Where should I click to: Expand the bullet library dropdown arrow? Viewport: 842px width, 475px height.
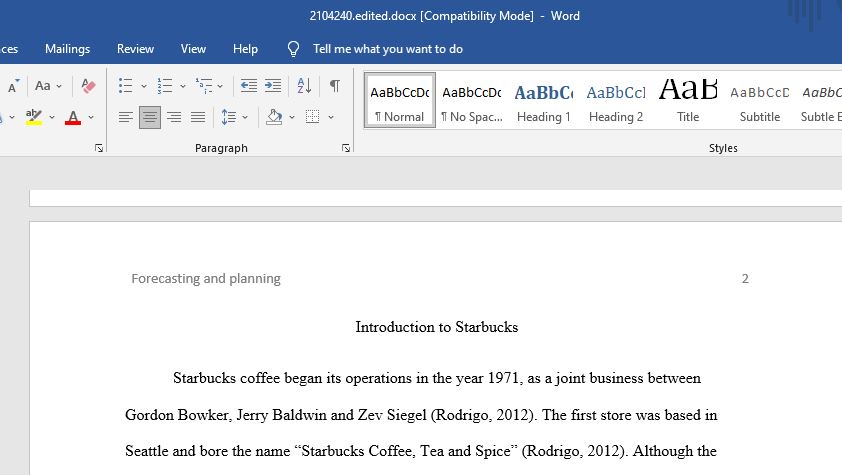(x=143, y=86)
